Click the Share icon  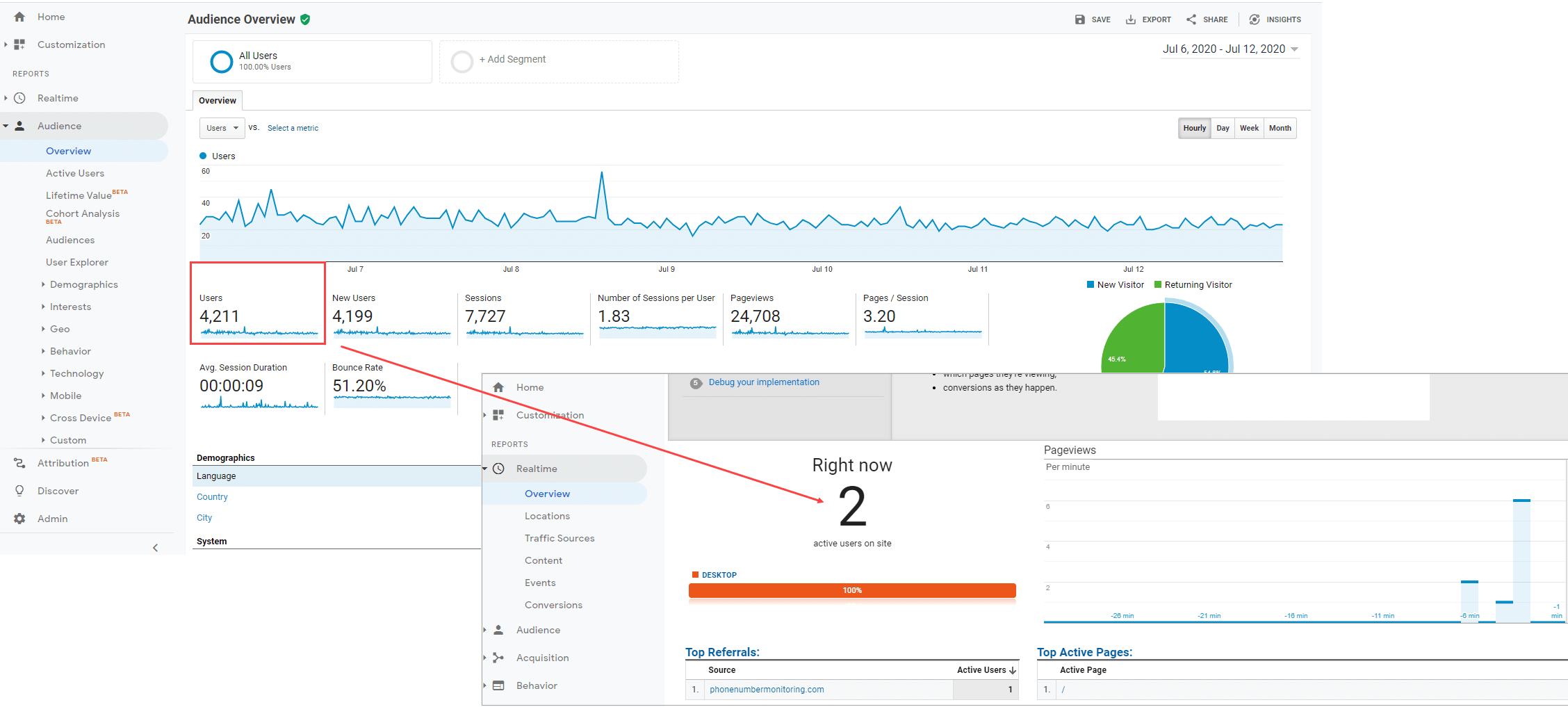point(1191,19)
